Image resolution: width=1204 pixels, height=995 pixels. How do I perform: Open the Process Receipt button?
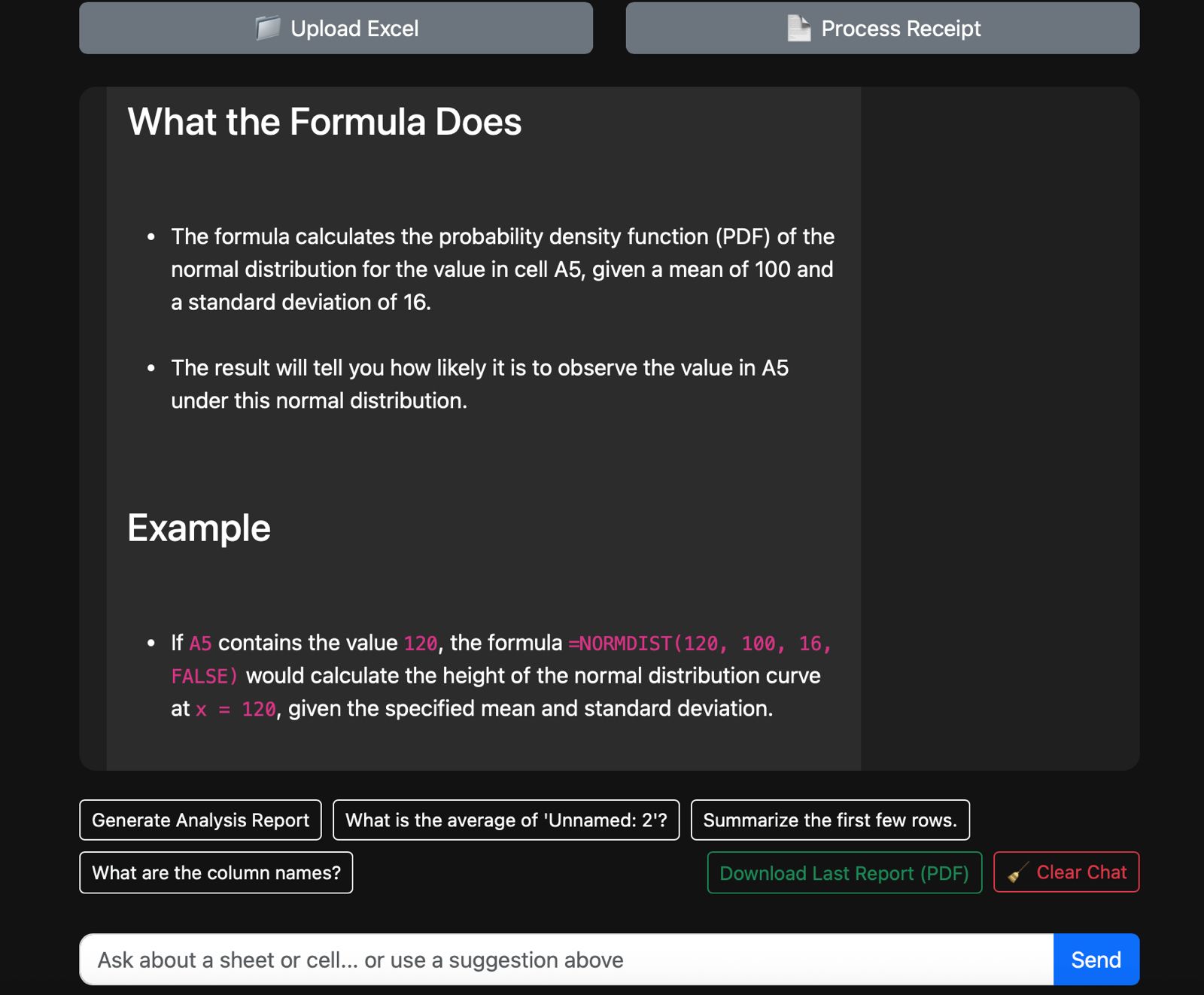point(883,28)
